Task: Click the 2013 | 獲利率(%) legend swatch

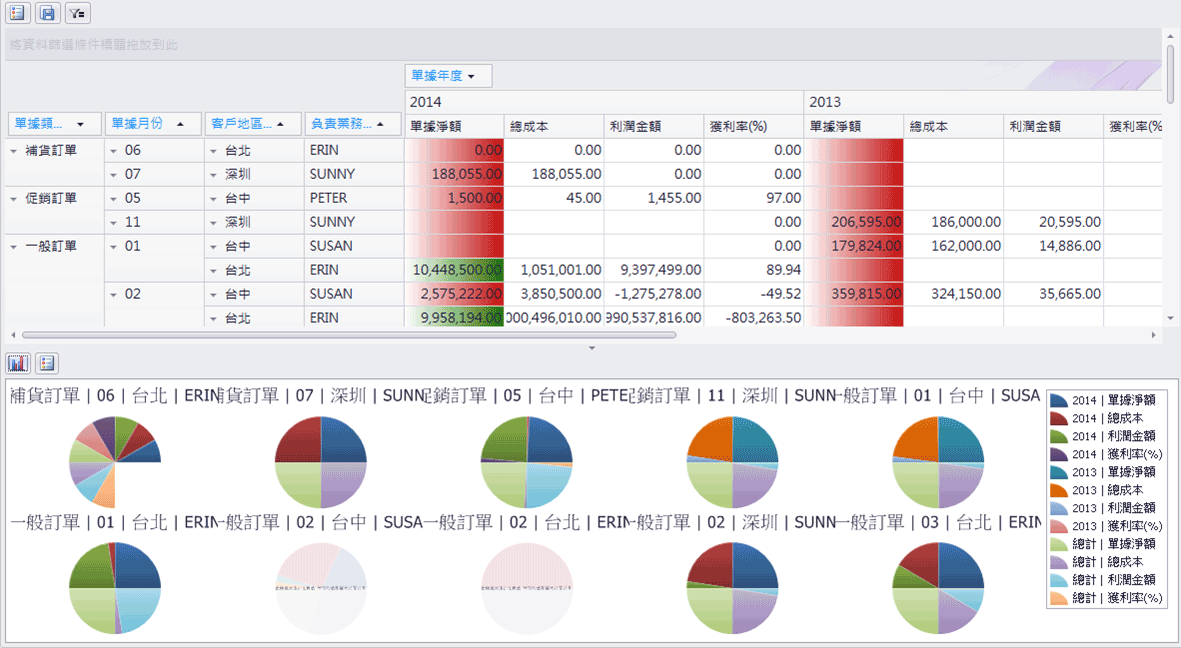Action: tap(1059, 527)
